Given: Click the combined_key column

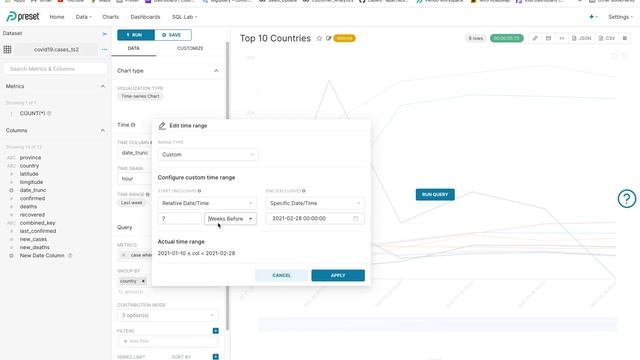Looking at the screenshot, I should point(38,223).
